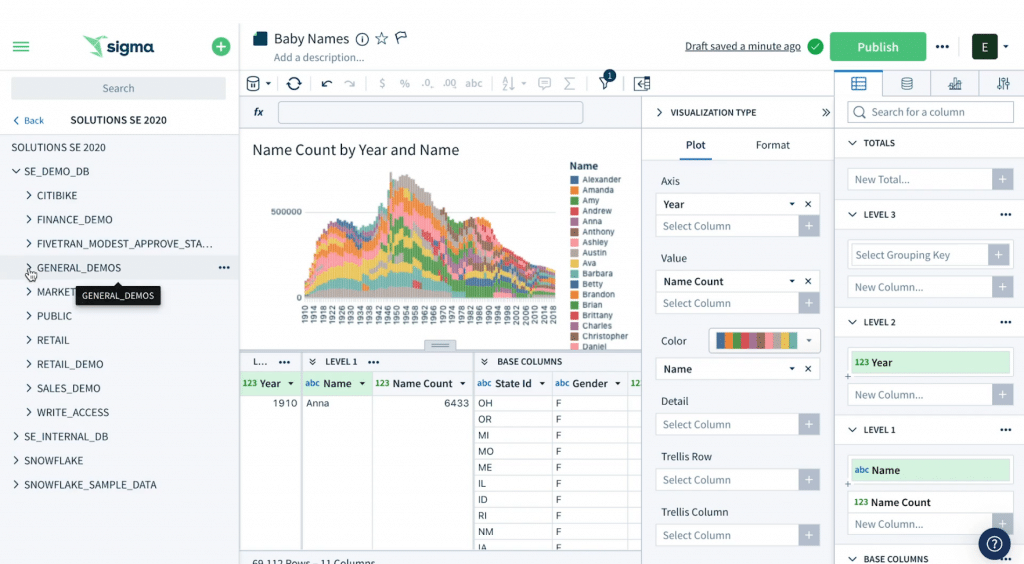
Task: Open the Year axis column dropdown
Action: coord(792,204)
